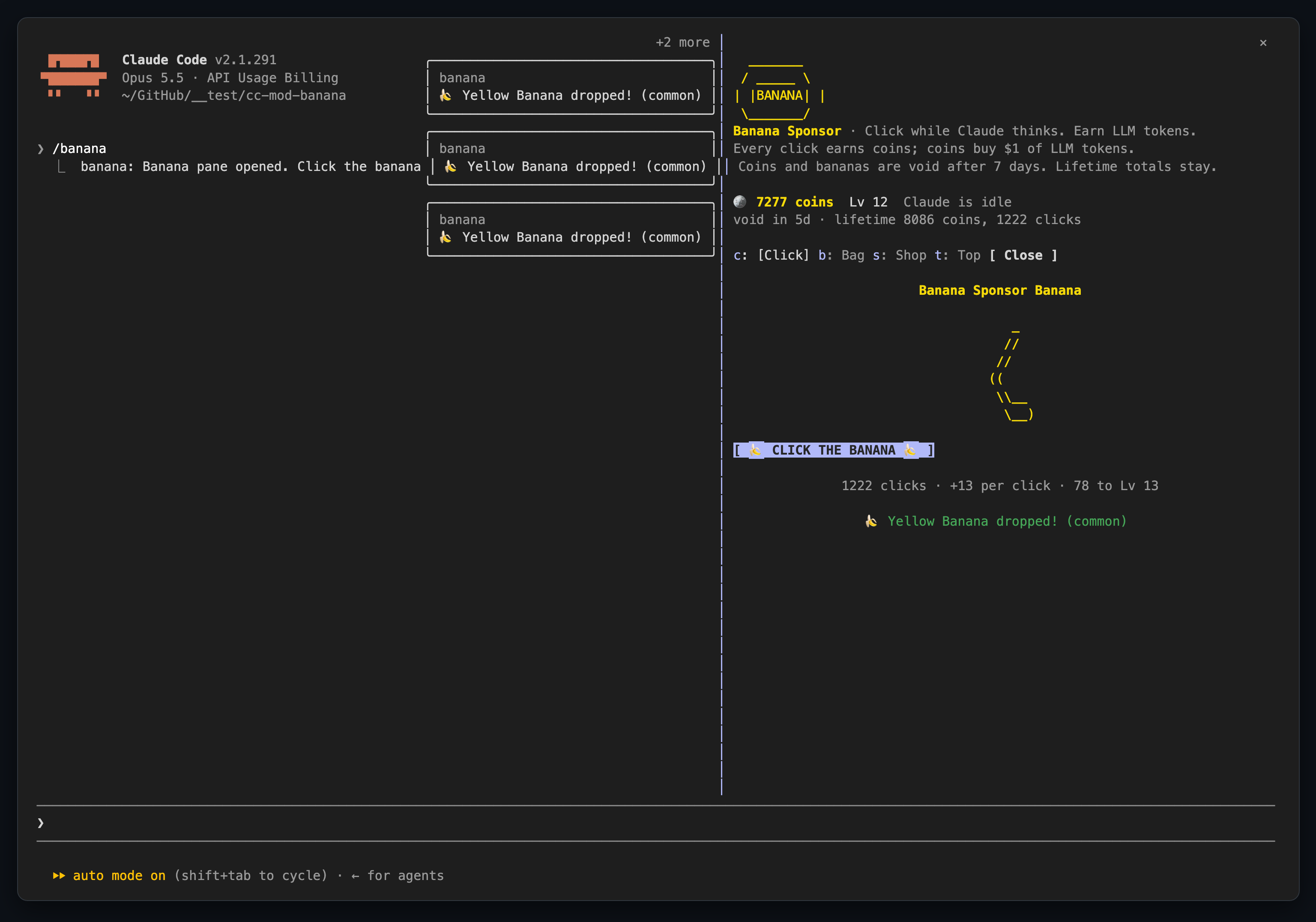Click the (shift+tab to cycle) hint
This screenshot has height=922, width=1316.
(251, 876)
